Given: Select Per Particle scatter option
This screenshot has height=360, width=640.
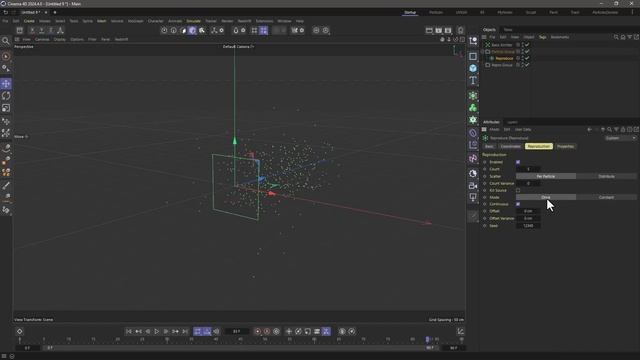Looking at the screenshot, I should click(x=546, y=176).
